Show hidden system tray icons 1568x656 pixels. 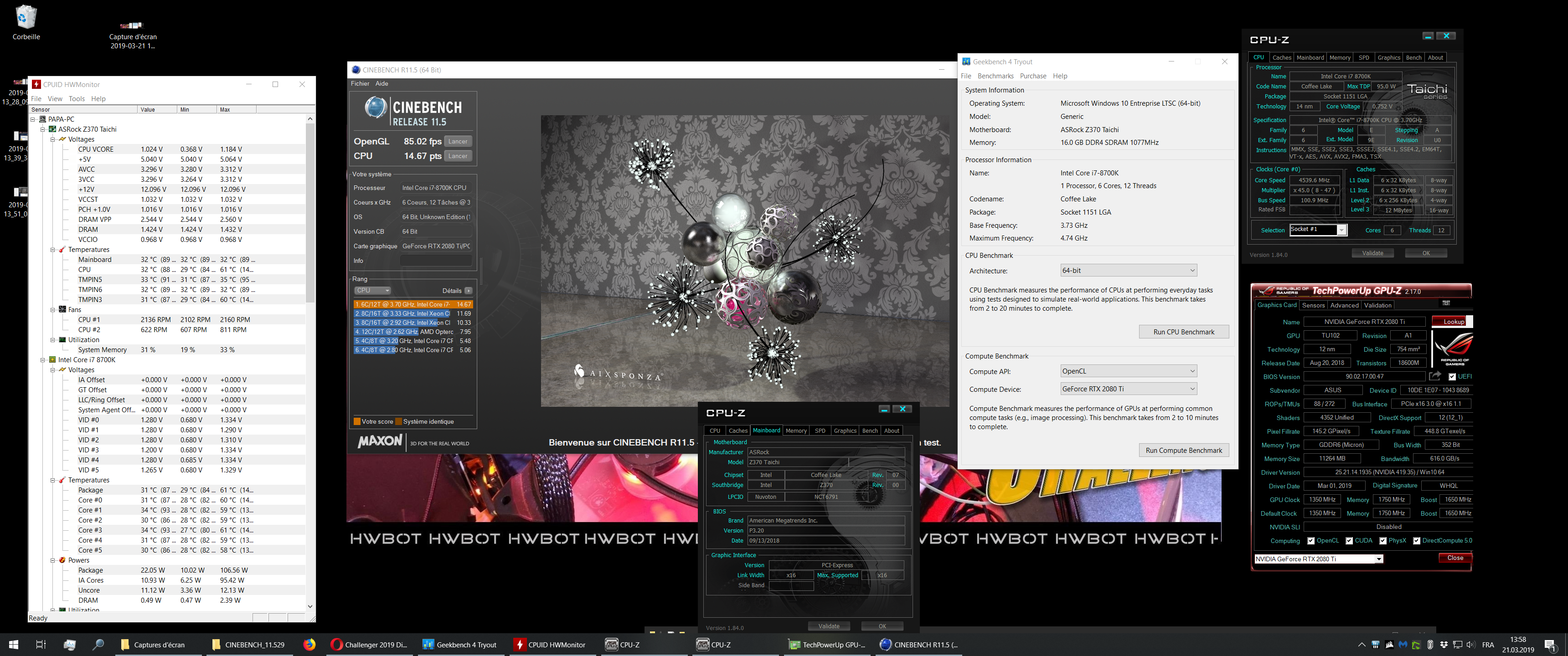coord(1362,645)
